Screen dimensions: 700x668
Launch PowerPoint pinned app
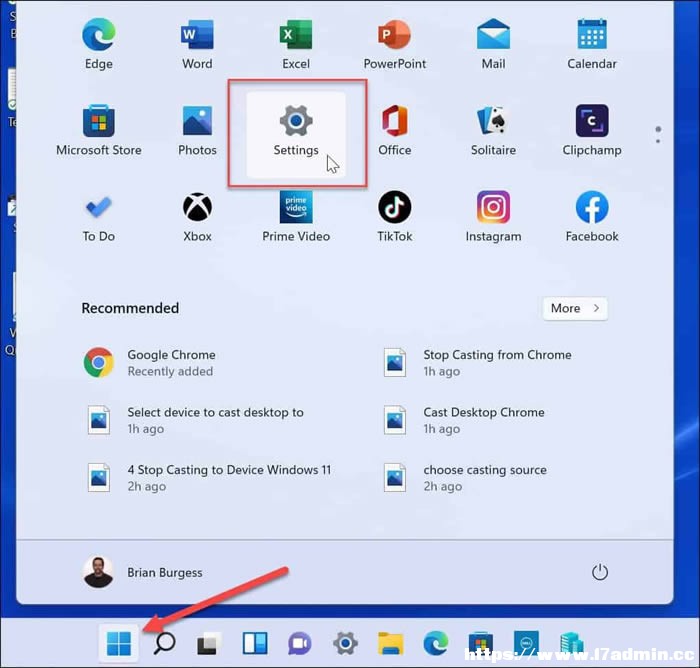(395, 44)
